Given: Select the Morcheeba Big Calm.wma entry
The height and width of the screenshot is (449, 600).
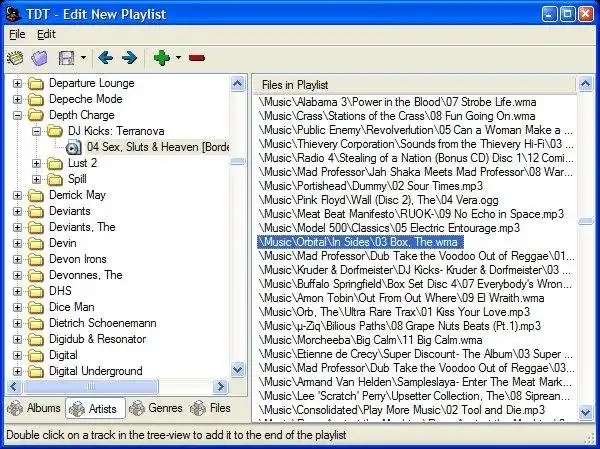Looking at the screenshot, I should pos(370,340).
